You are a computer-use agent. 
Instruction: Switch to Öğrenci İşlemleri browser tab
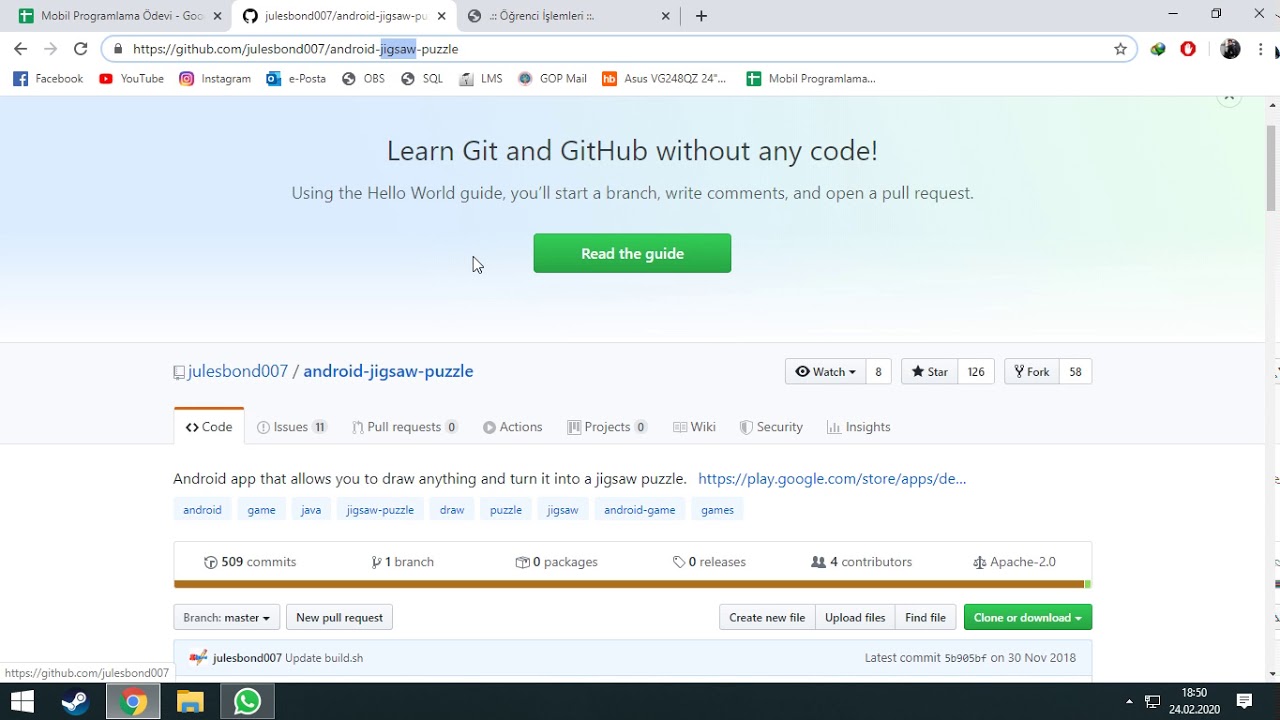point(570,16)
